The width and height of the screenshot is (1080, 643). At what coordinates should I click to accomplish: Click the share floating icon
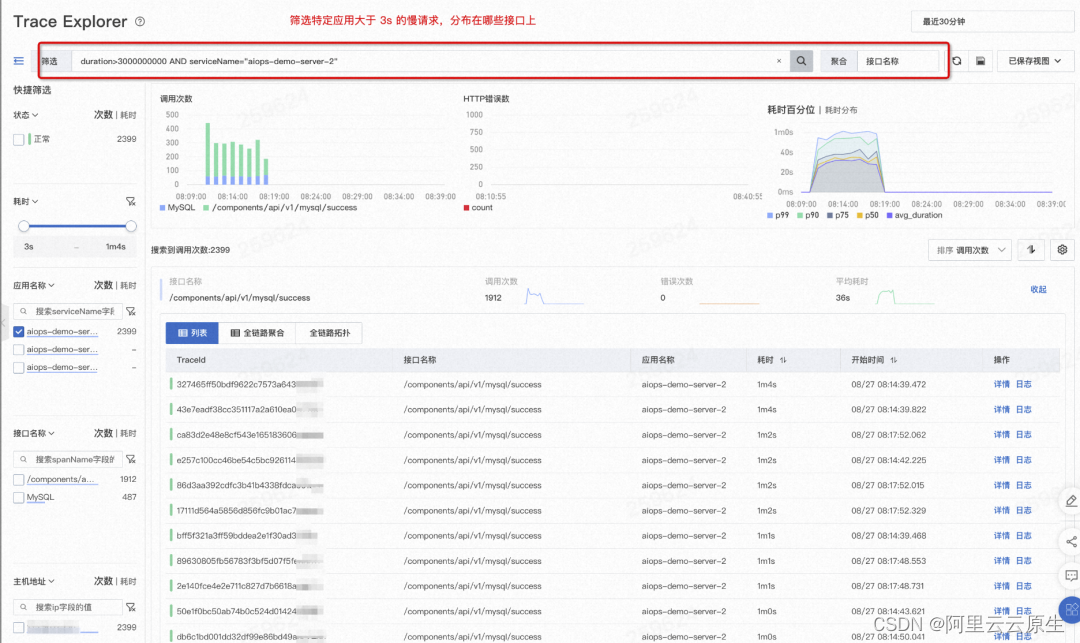point(1071,542)
